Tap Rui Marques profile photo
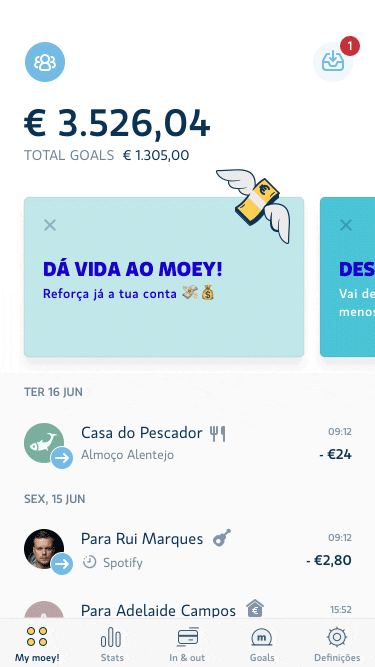 coord(44,549)
